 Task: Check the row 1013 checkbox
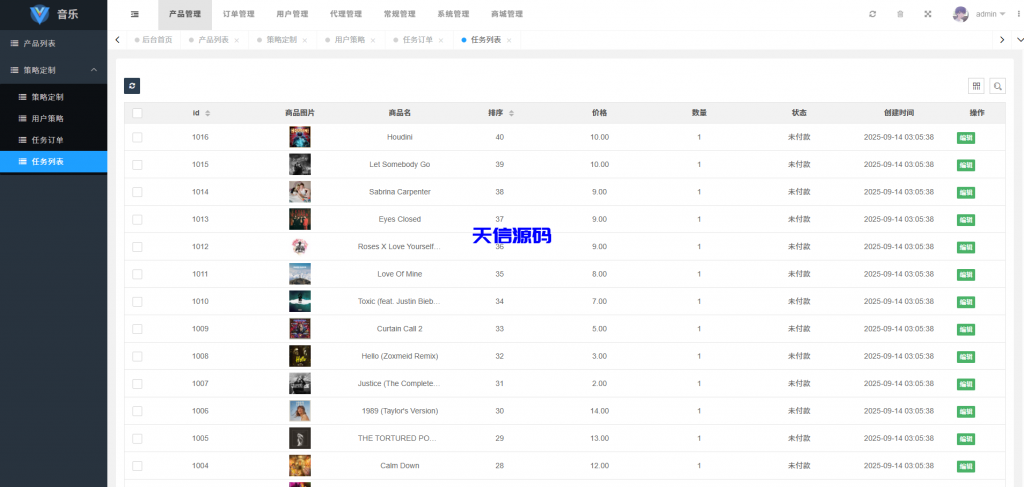click(x=137, y=219)
